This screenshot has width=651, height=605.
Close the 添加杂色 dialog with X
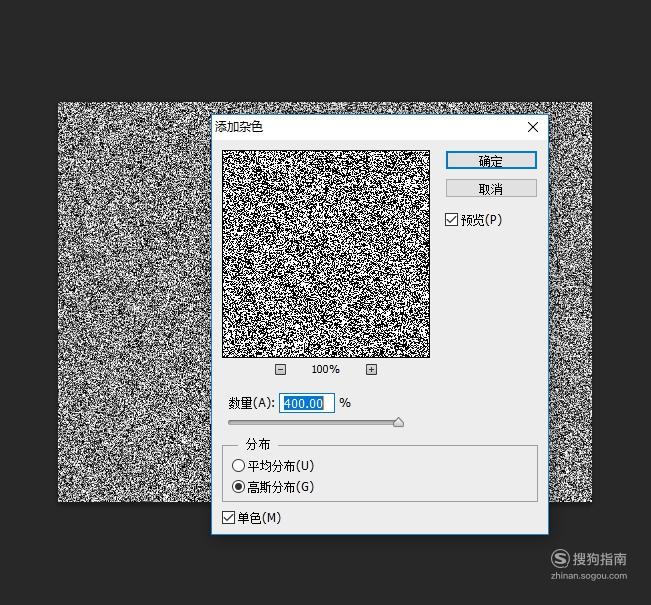(x=533, y=127)
